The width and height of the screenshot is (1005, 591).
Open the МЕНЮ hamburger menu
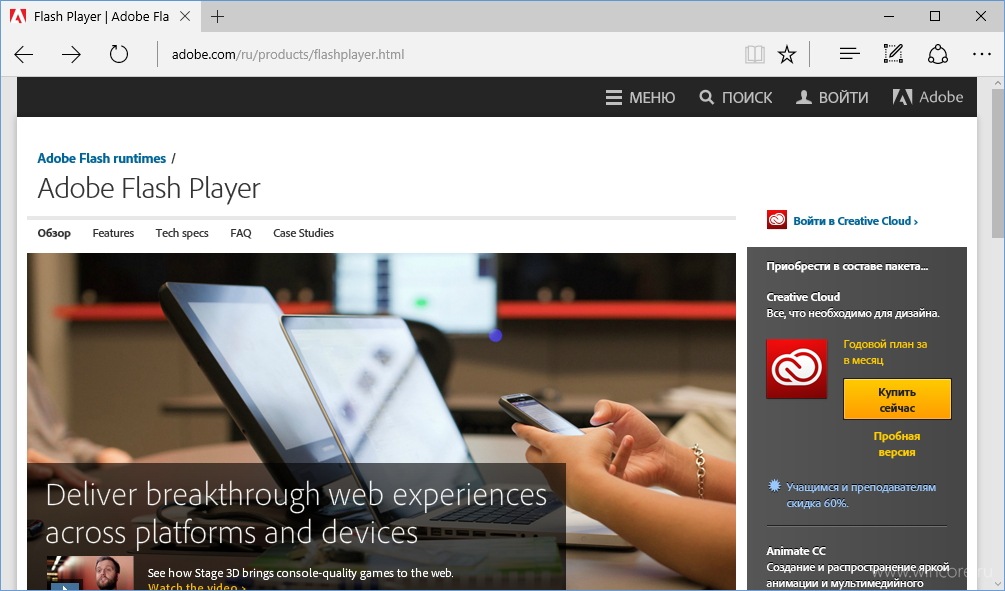click(x=640, y=97)
